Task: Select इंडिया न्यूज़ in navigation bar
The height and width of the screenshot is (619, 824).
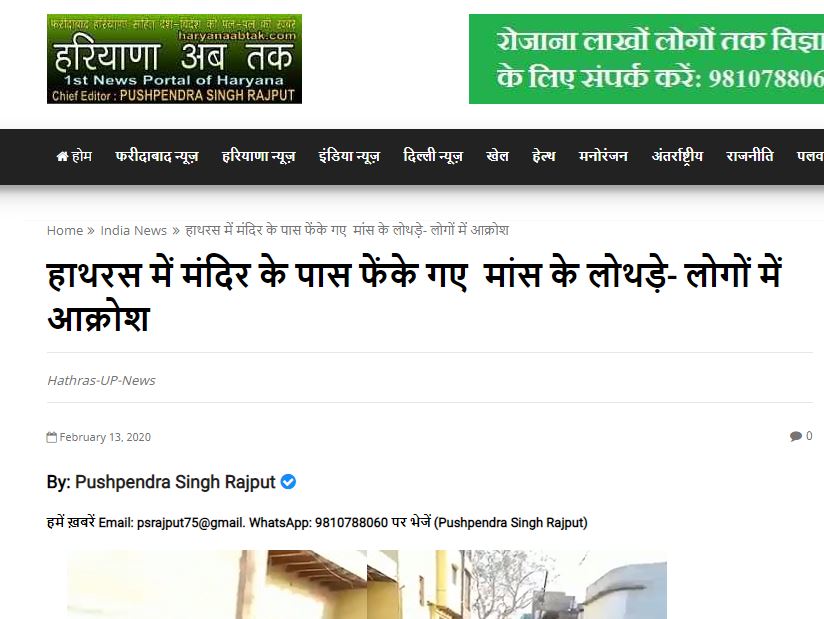Action: tap(349, 156)
